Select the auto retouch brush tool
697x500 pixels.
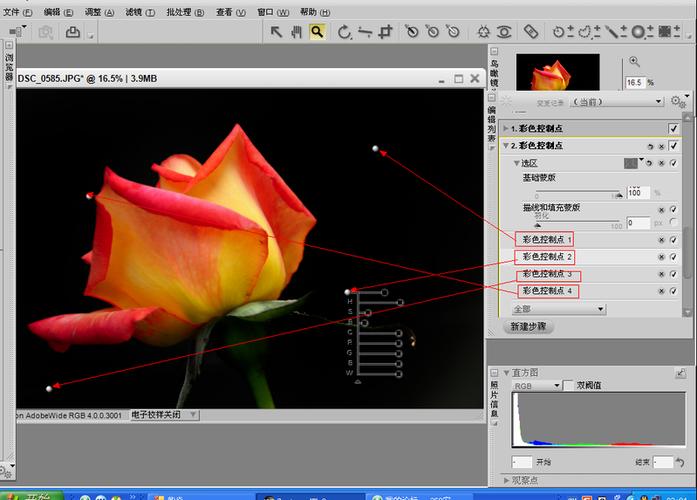[531, 32]
